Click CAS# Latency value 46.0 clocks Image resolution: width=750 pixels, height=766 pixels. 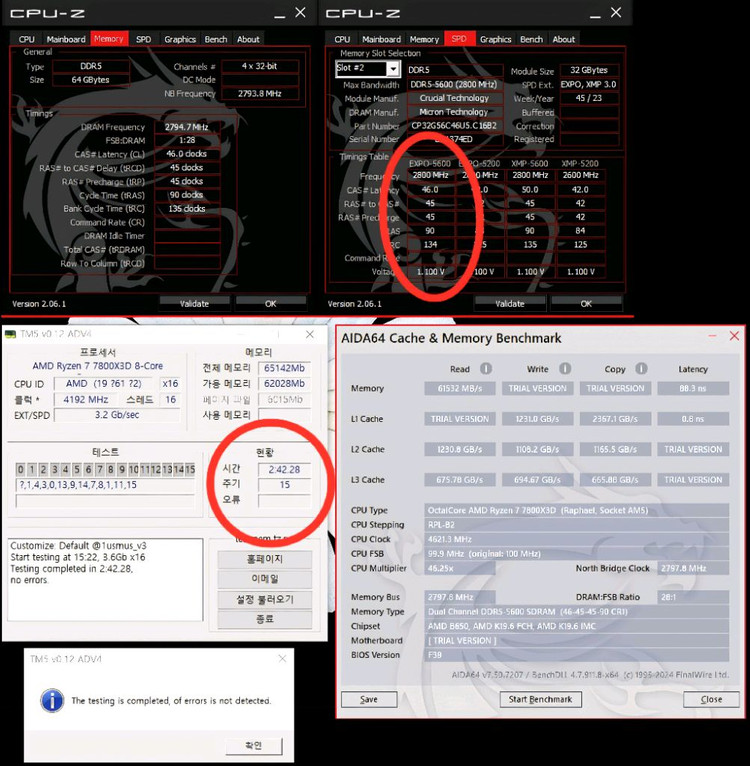(x=187, y=154)
